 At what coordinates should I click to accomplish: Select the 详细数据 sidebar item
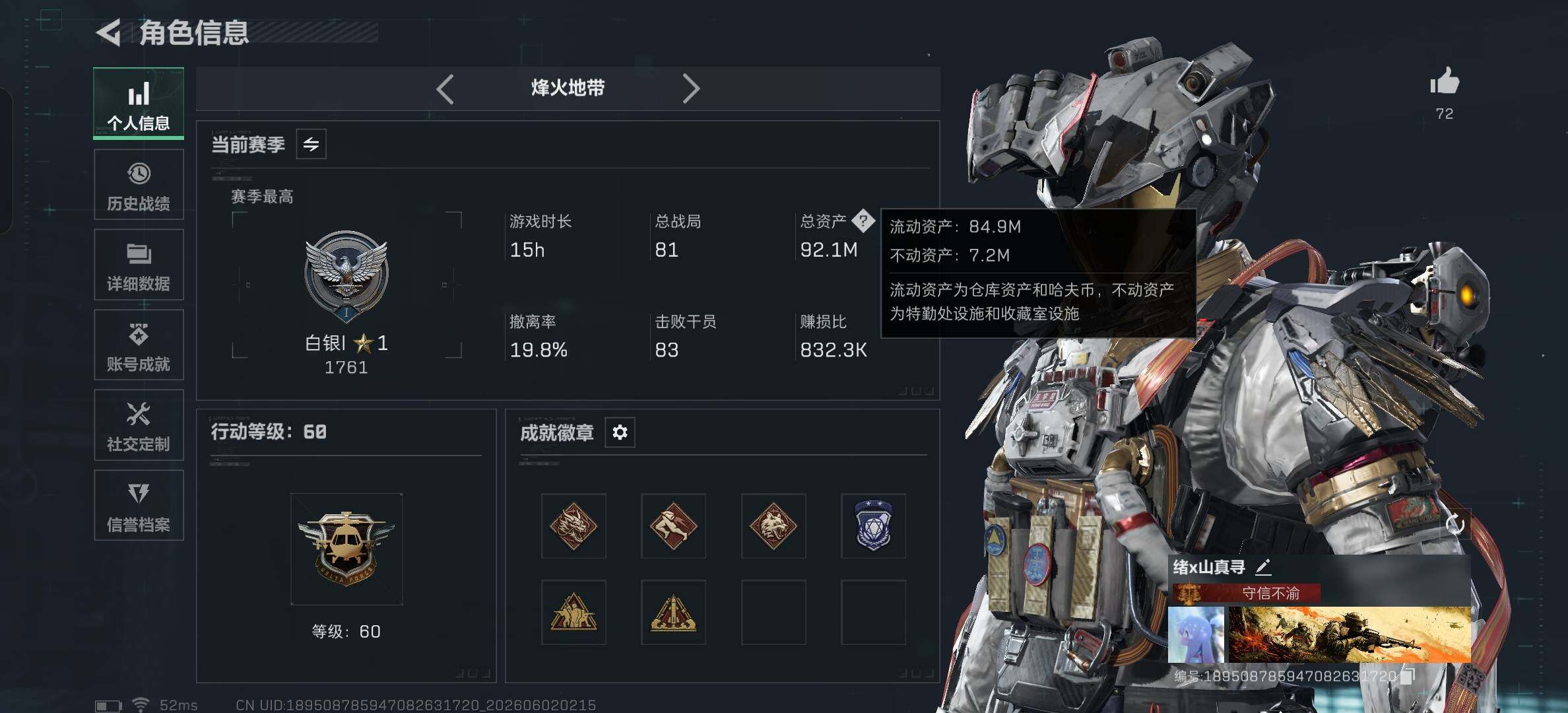[139, 265]
